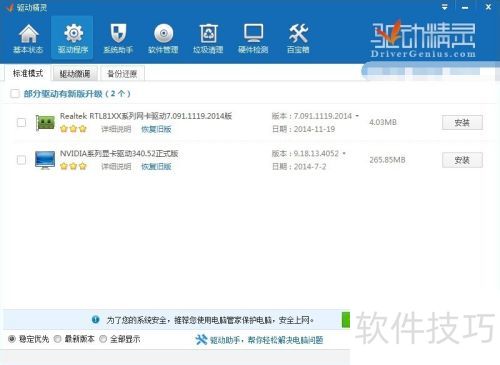This screenshot has height=365, width=500.
Task: Click the Realtek network card icon
Action: point(45,122)
